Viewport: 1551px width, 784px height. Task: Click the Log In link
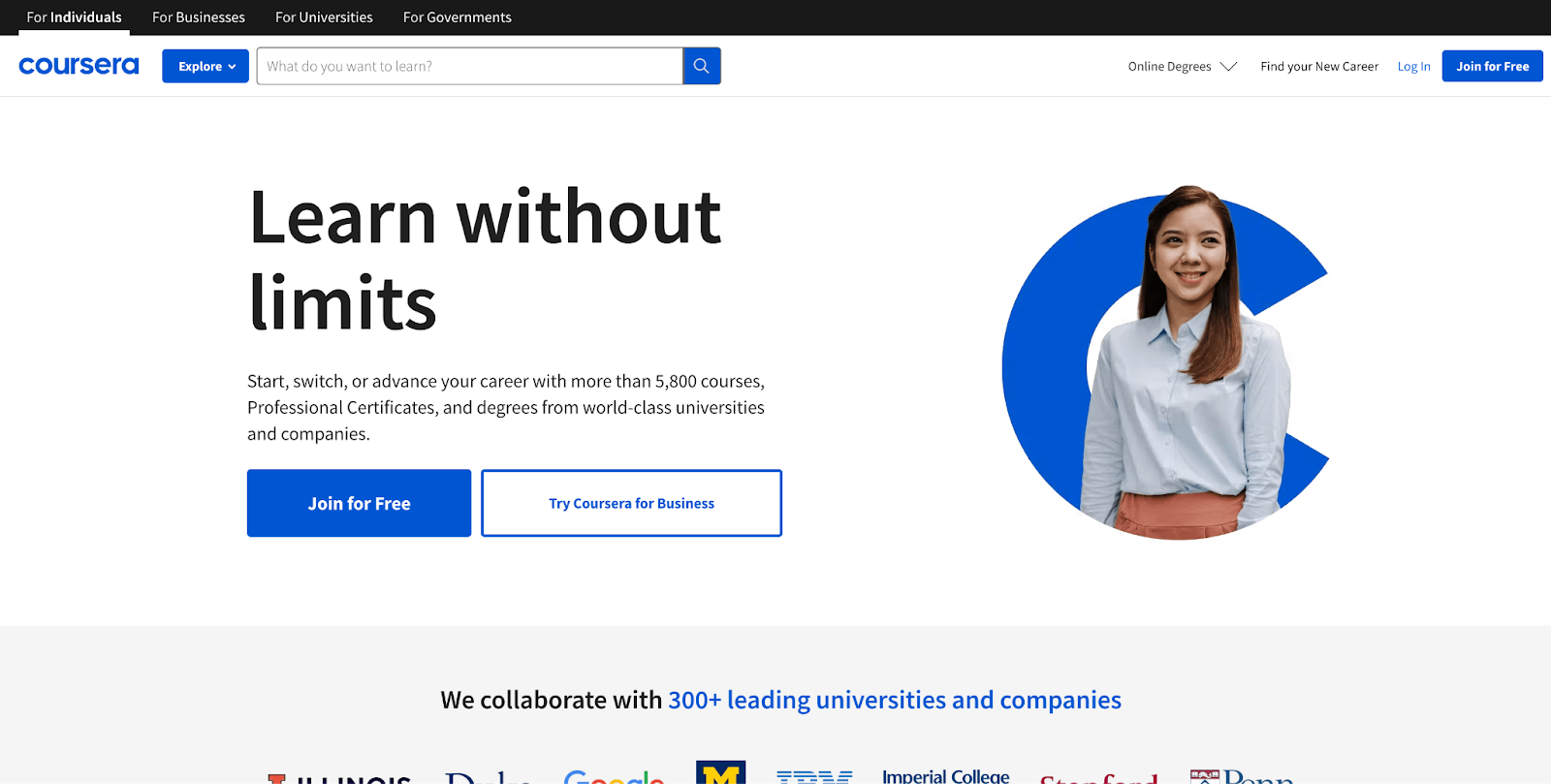point(1413,66)
